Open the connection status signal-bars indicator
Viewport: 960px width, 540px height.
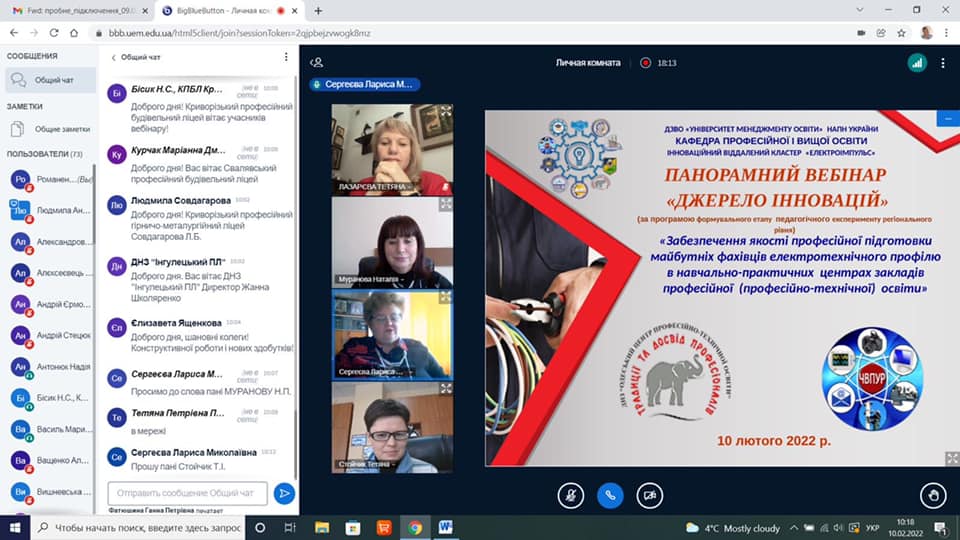[x=916, y=62]
